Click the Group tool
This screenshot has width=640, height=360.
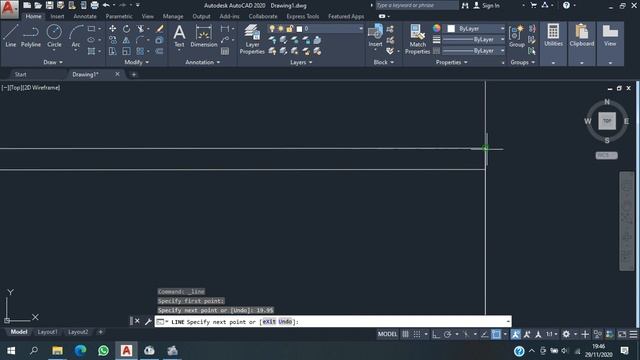tap(517, 36)
